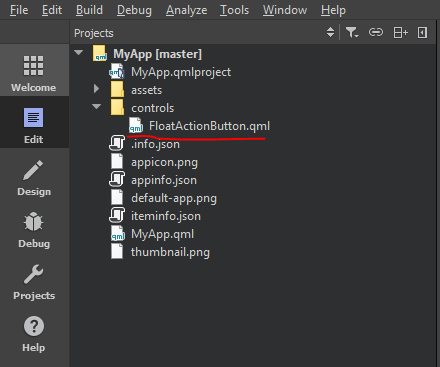Select the controls folder name
This screenshot has height=367, width=440.
[152, 108]
